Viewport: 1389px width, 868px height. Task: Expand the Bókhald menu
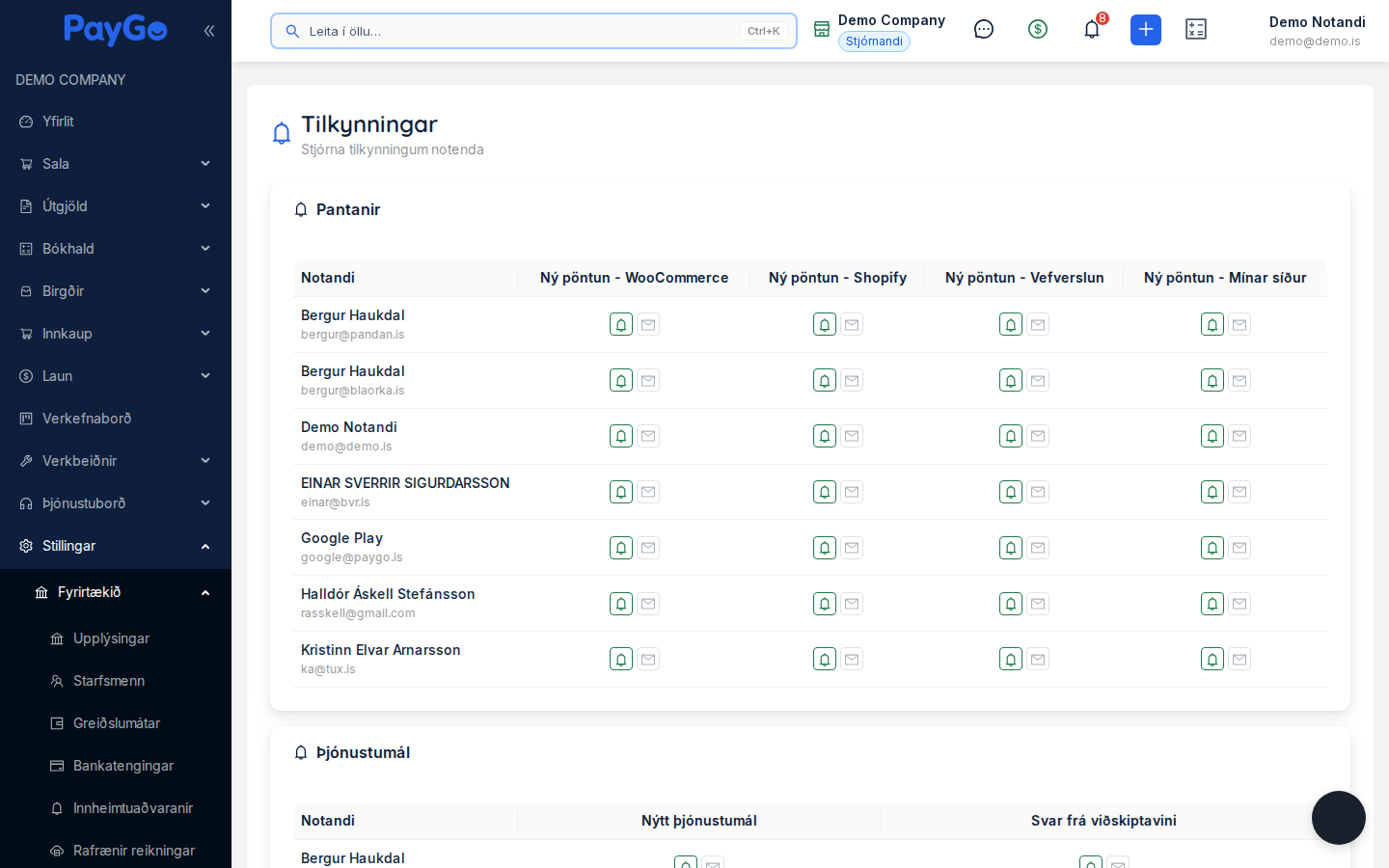click(x=116, y=249)
